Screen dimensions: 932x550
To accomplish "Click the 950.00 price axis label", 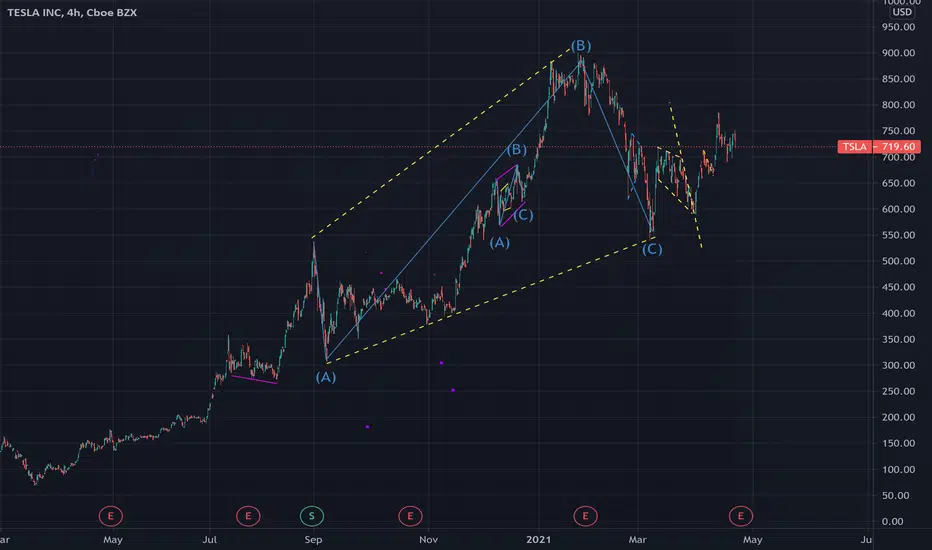I will tap(898, 27).
